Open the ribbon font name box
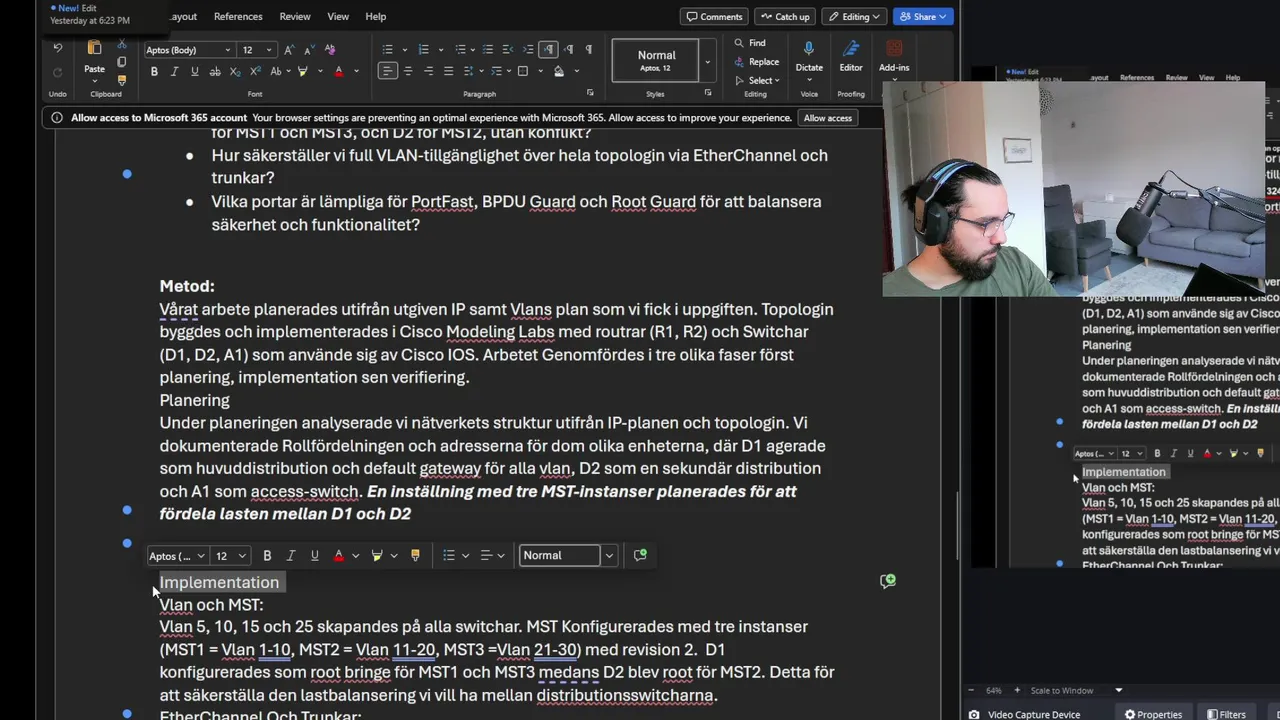The height and width of the screenshot is (720, 1280). point(188,50)
